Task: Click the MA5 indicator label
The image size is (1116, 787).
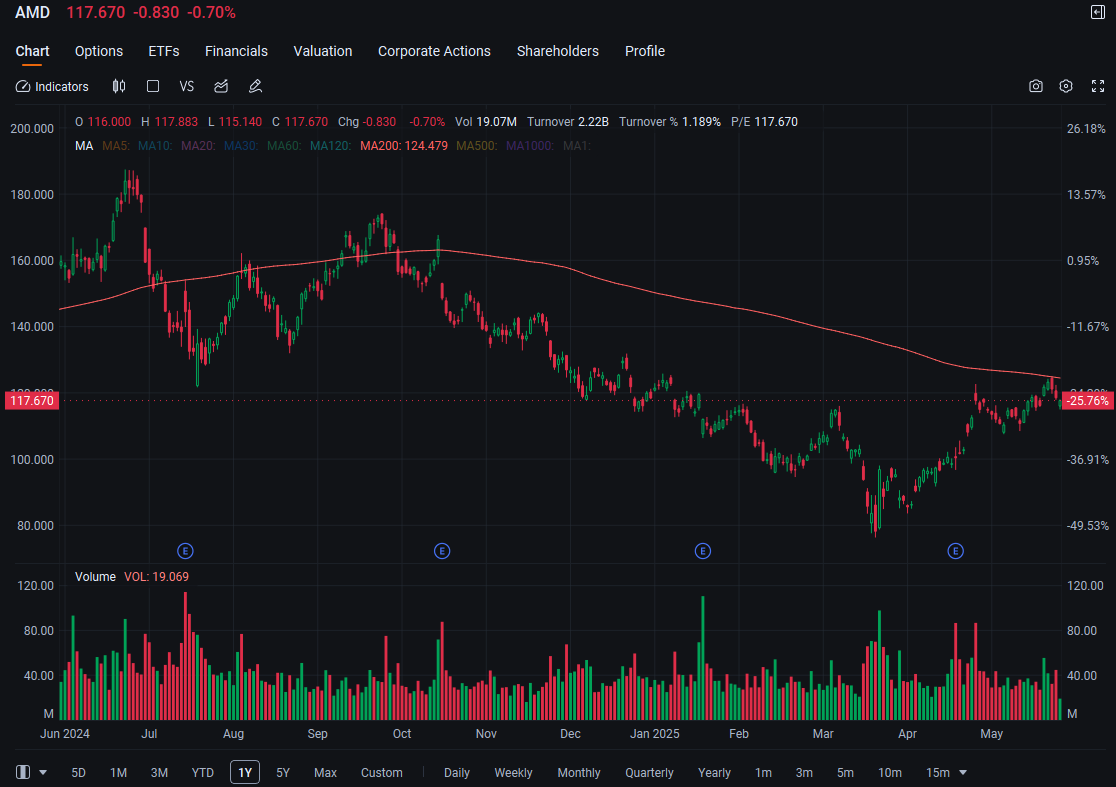Action: click(x=116, y=145)
